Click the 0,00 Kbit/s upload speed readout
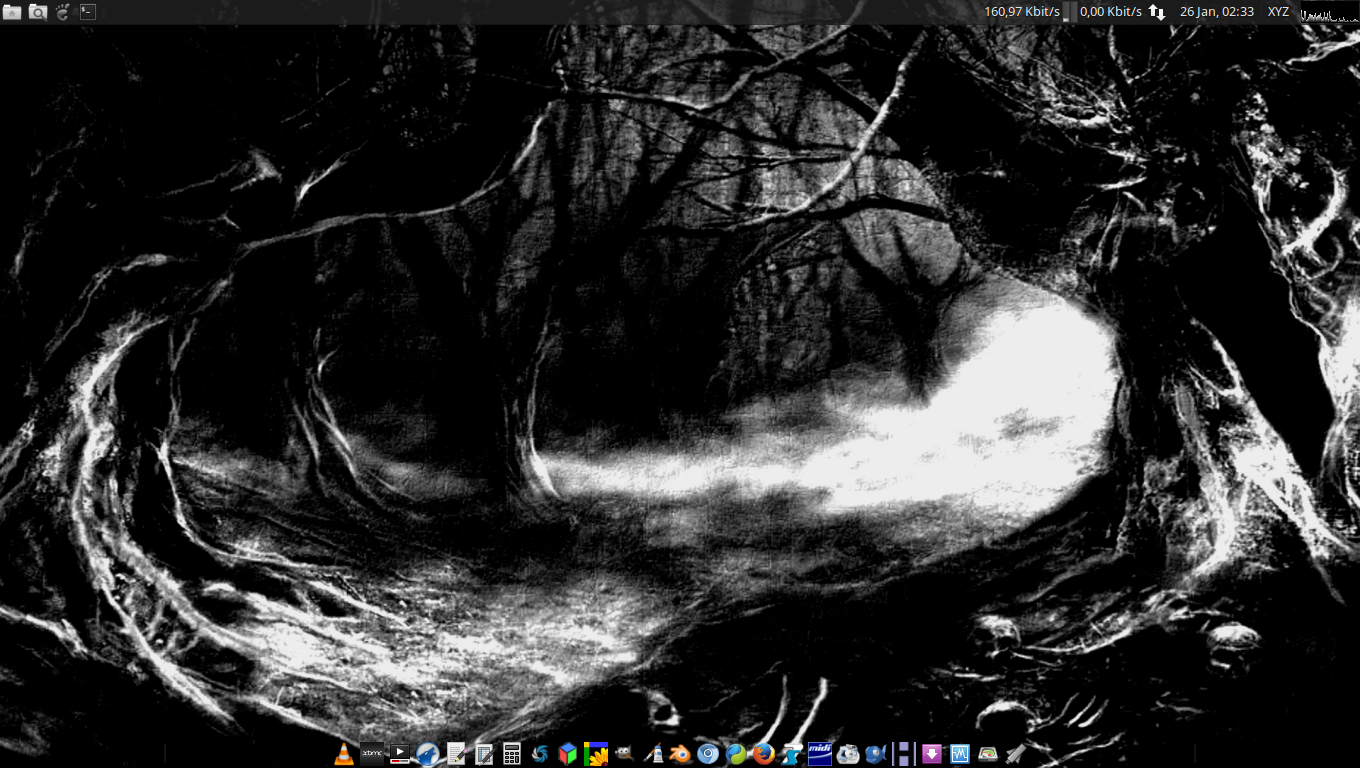This screenshot has width=1360, height=768. point(1111,12)
